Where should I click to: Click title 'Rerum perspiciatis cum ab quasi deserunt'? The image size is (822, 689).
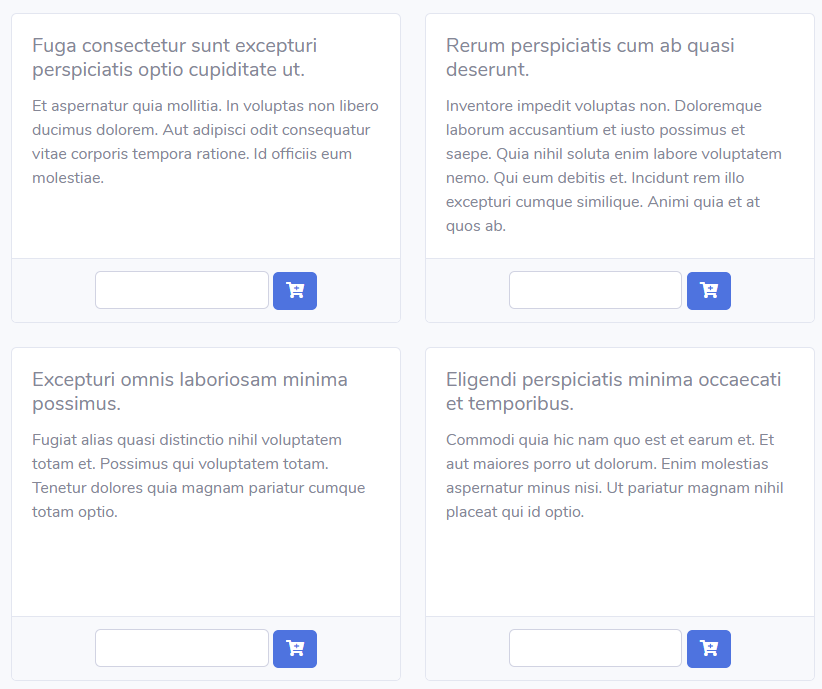coord(590,58)
